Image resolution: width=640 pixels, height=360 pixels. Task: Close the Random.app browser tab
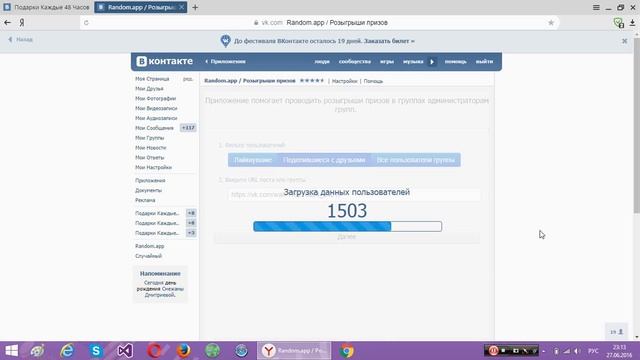[x=182, y=7]
